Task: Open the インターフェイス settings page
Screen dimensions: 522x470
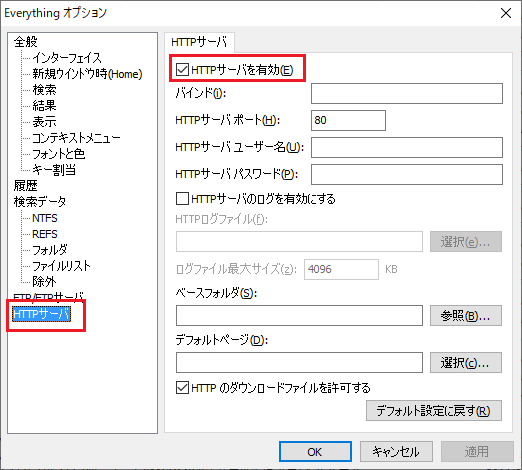Action: tap(67, 58)
